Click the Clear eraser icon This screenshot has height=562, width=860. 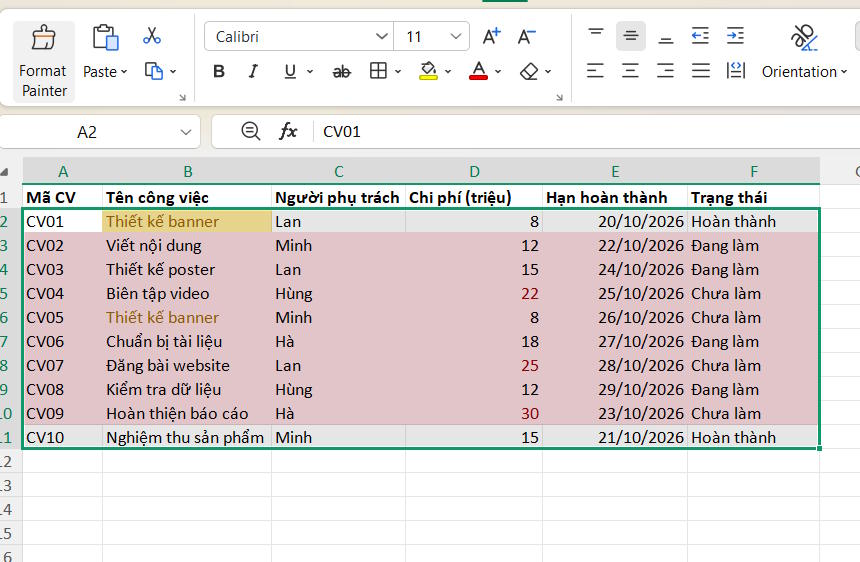pos(529,72)
